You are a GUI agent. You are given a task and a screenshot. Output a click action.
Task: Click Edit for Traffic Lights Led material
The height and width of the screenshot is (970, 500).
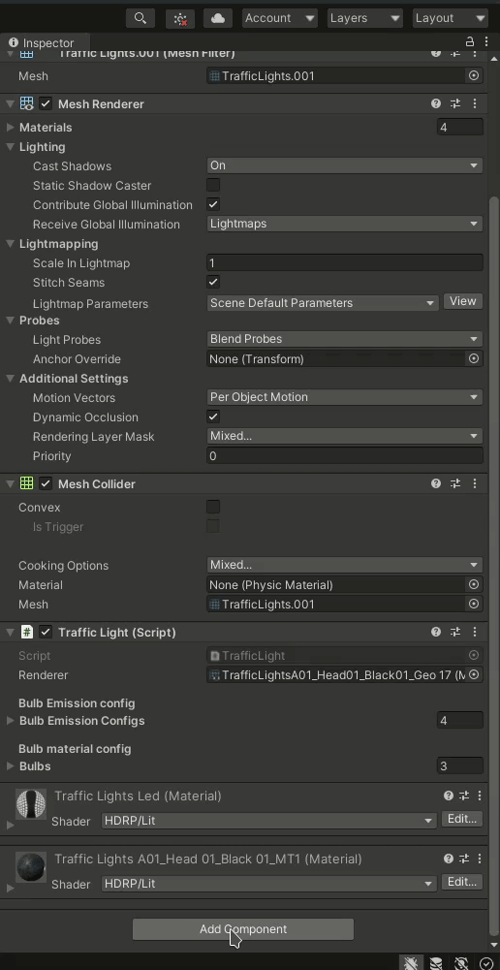coord(462,819)
